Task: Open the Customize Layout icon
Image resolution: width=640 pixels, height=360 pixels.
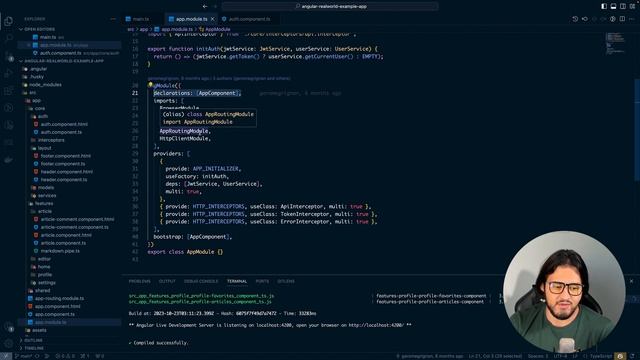Action: coord(632,6)
